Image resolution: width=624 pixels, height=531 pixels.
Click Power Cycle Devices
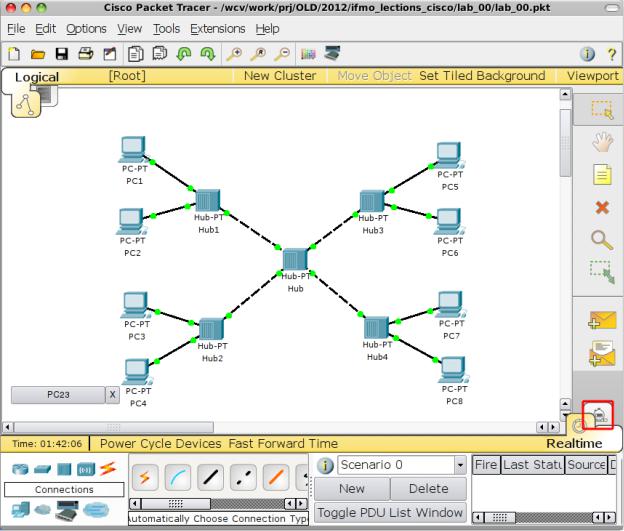pyautogui.click(x=160, y=443)
